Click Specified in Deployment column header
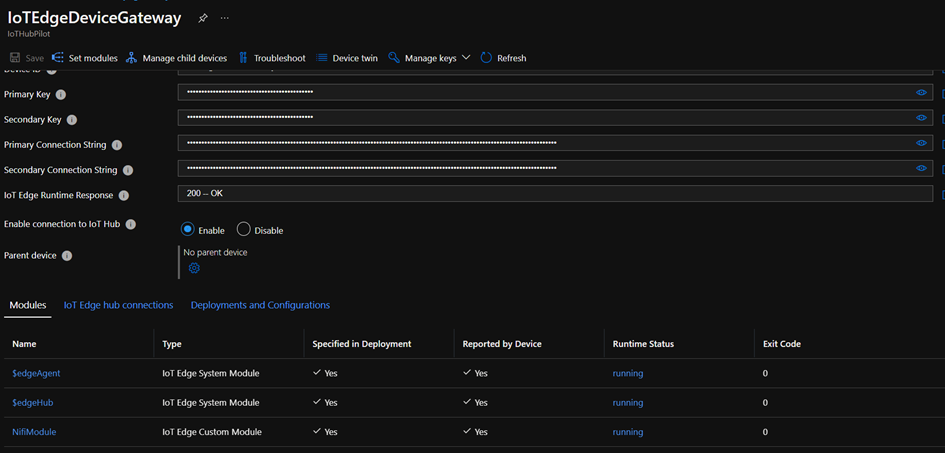 tap(362, 344)
